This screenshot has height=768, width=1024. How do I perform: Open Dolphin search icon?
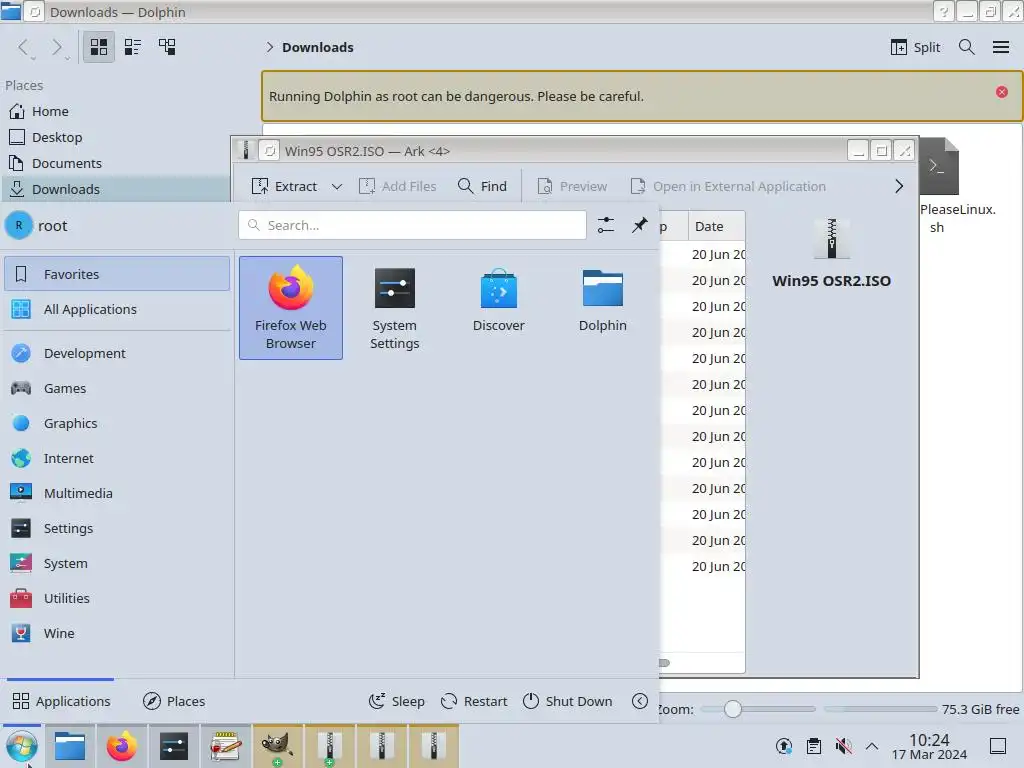[967, 47]
